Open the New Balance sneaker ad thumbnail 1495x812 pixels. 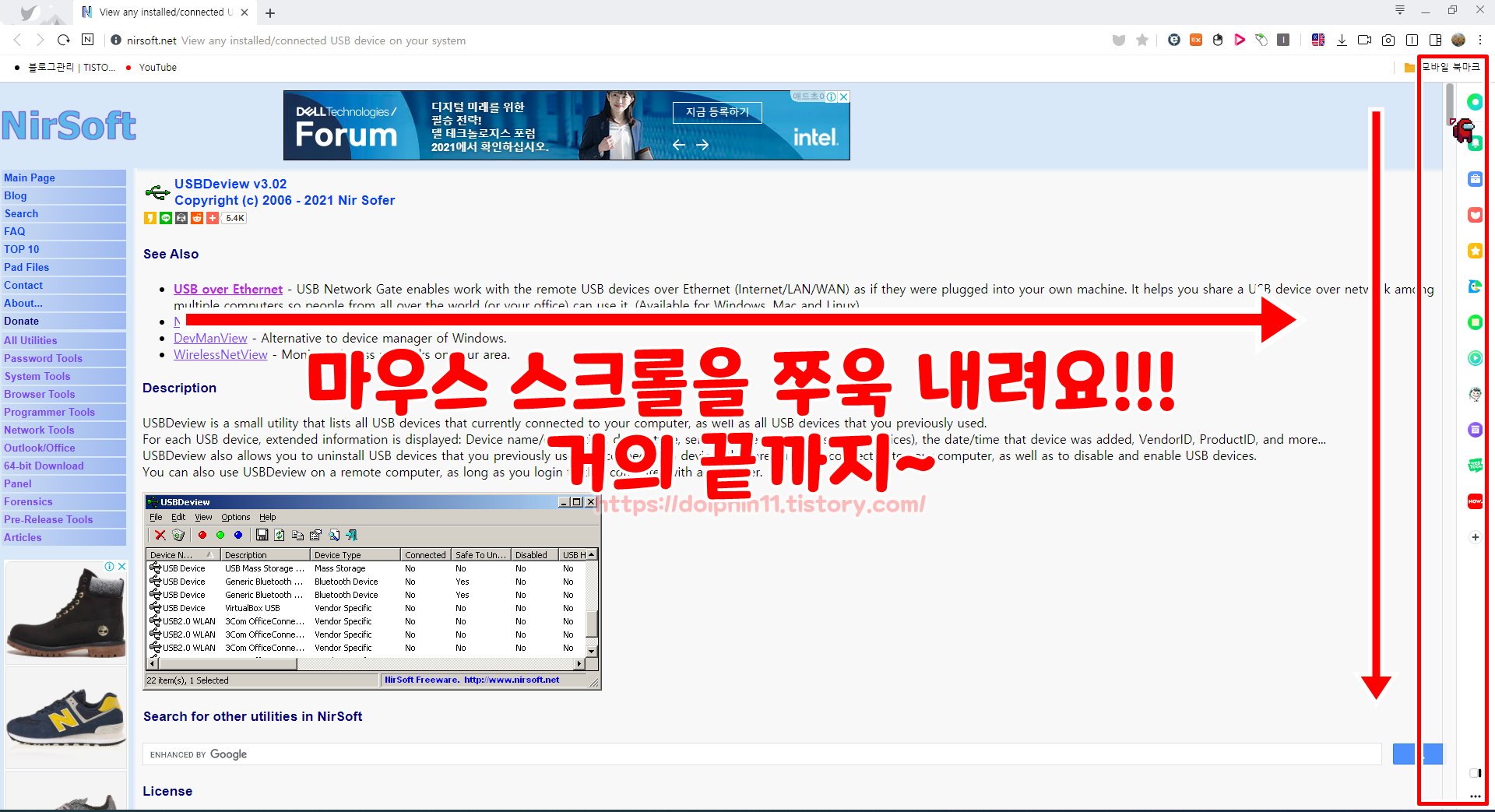(65, 718)
